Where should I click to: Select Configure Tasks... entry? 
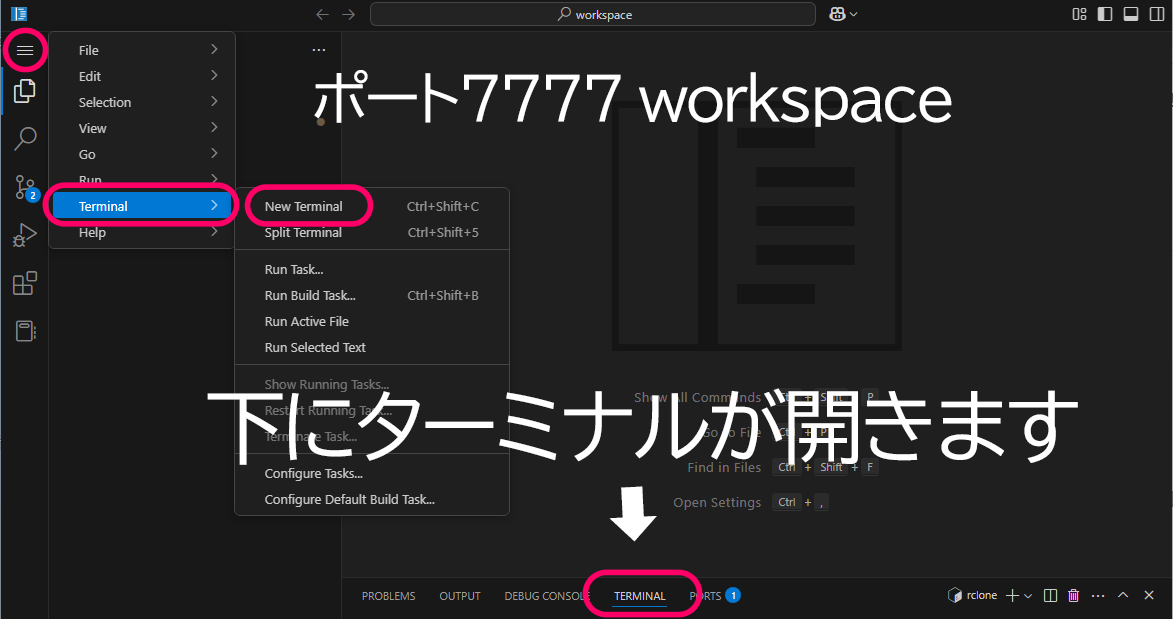[372, 474]
